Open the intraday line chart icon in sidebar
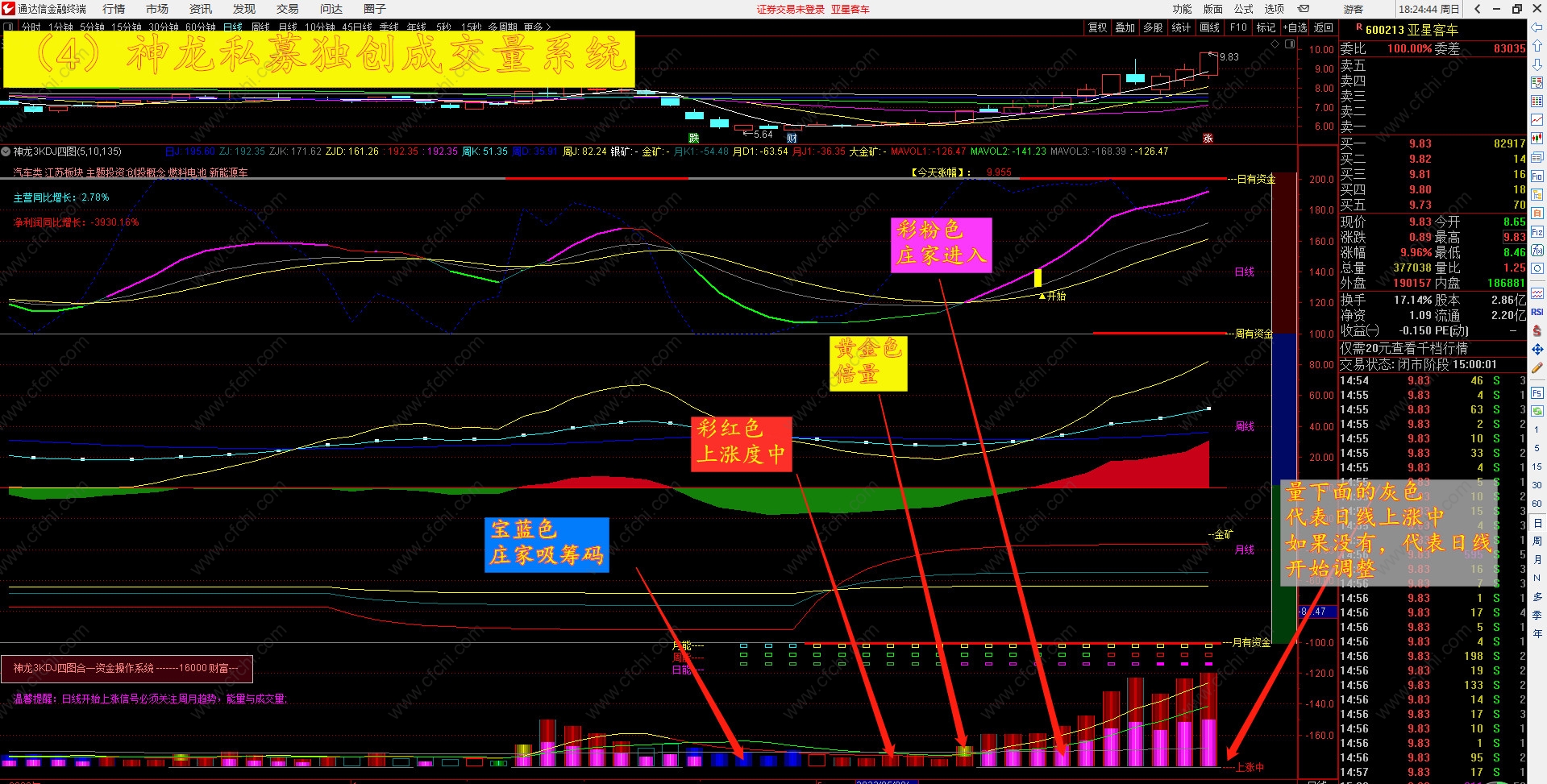Screen dimensions: 1547x784 point(1537,120)
